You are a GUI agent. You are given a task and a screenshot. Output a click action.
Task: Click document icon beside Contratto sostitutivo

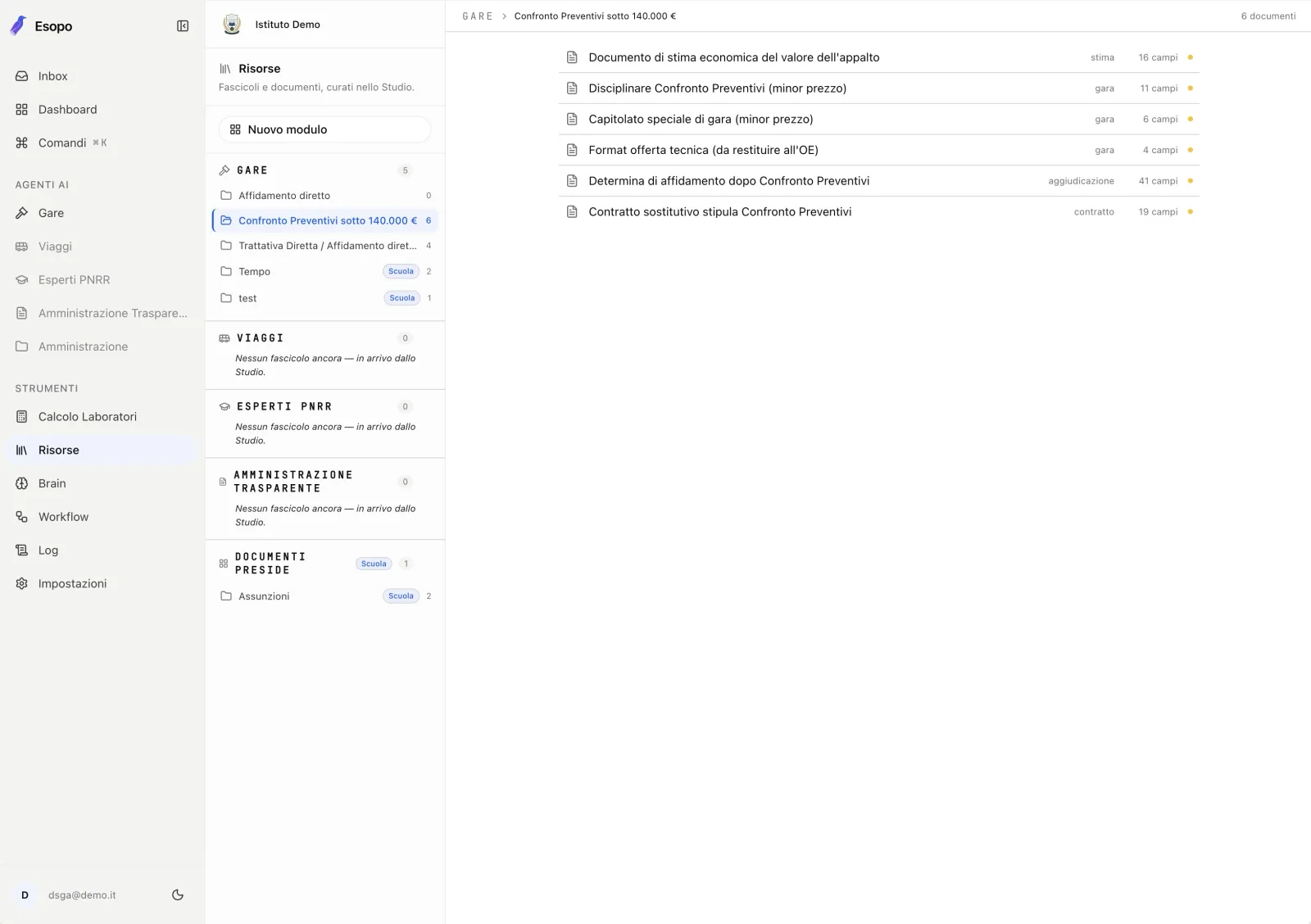pyautogui.click(x=572, y=212)
